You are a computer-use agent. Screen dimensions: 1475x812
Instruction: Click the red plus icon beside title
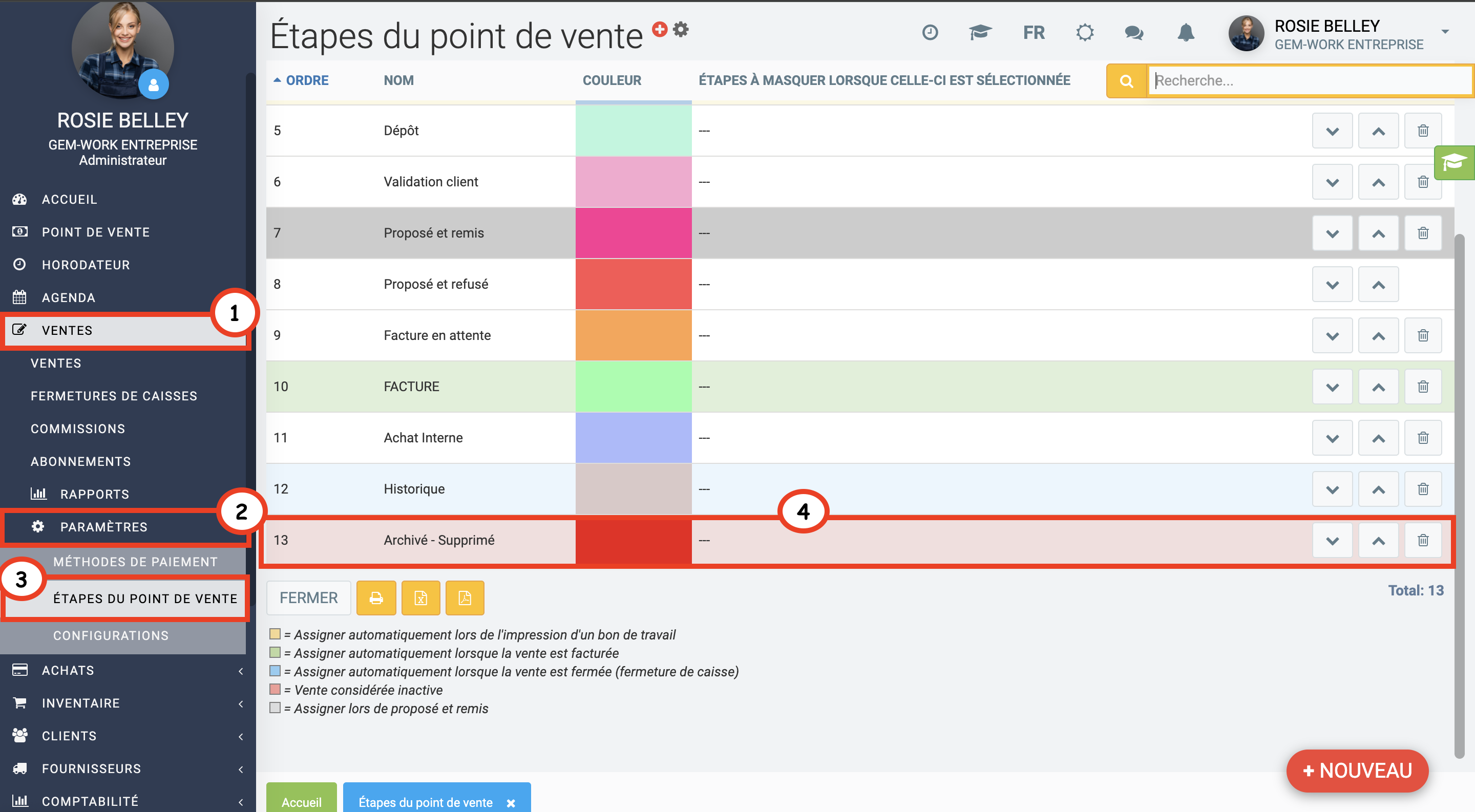click(660, 29)
